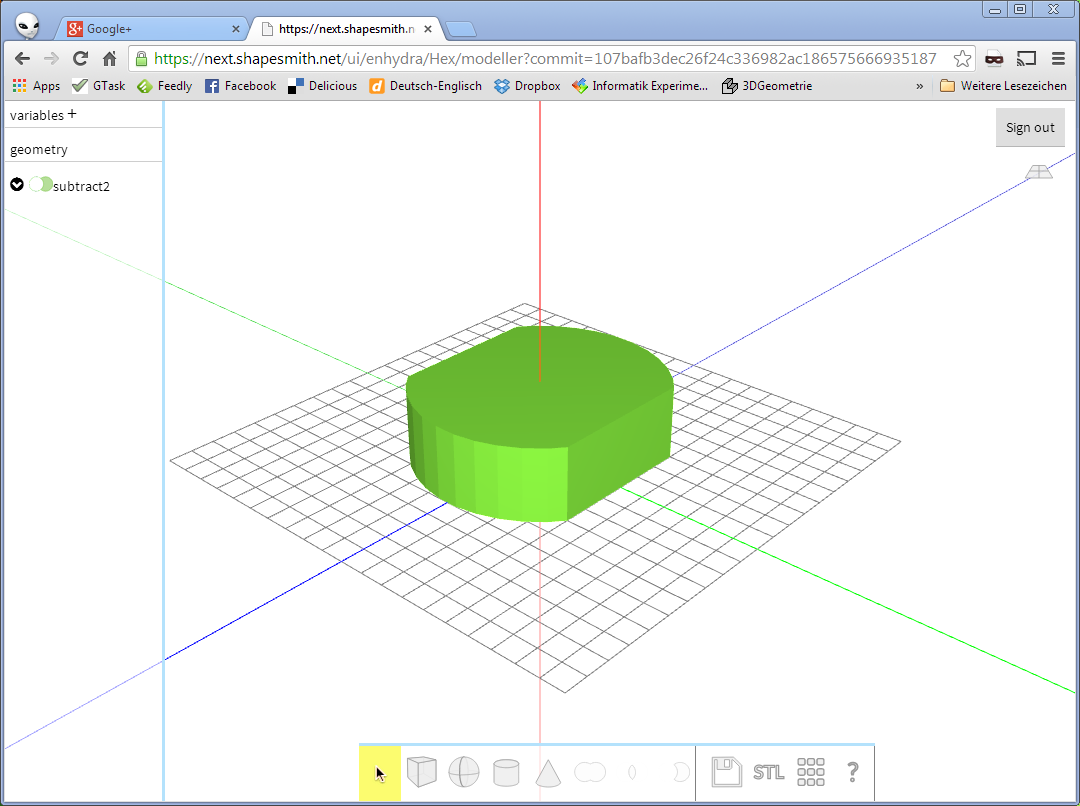Image resolution: width=1080 pixels, height=806 pixels.
Task: Toggle the grid plane view icon
Action: [1039, 172]
